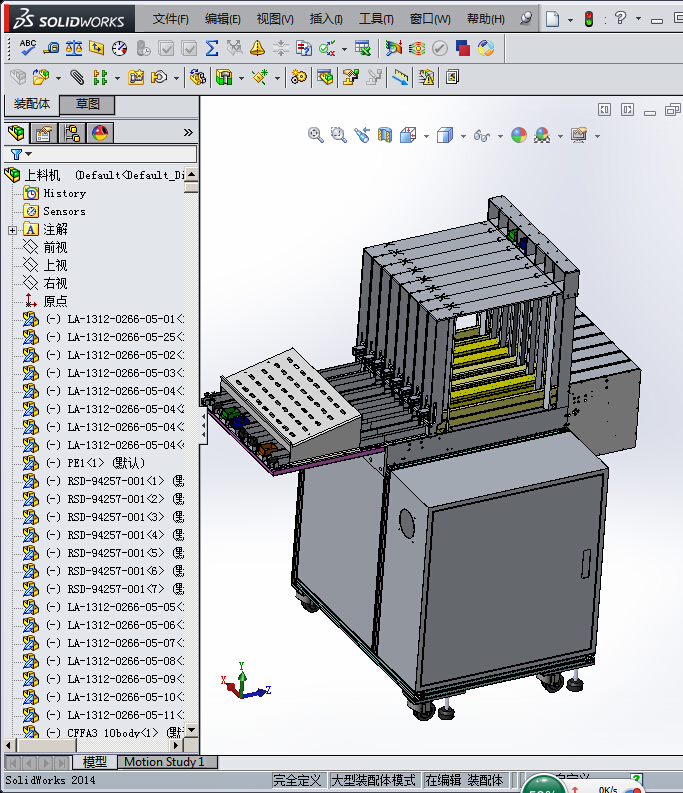This screenshot has height=793, width=683.
Task: Open the View Orientation dropdown arrow
Action: pos(426,136)
